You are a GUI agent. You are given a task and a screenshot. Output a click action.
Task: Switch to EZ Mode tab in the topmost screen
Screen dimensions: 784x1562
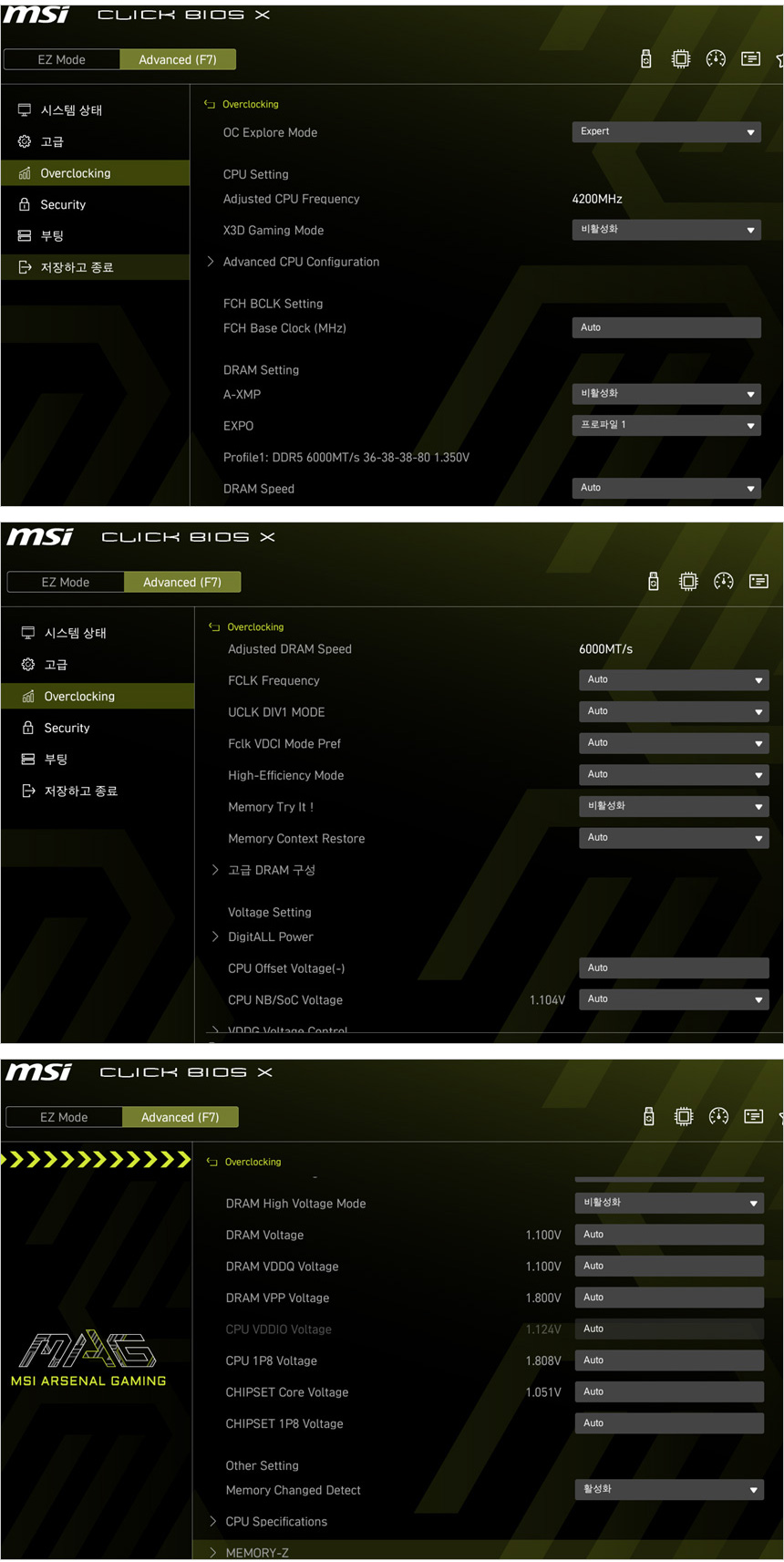(x=62, y=59)
